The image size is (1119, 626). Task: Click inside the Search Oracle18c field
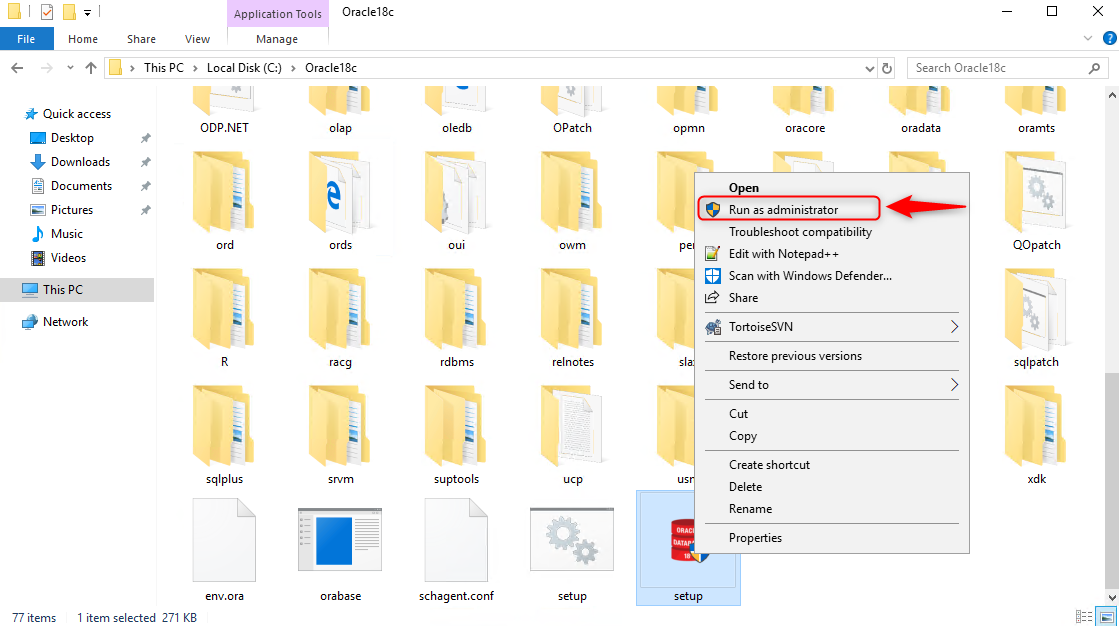999,68
